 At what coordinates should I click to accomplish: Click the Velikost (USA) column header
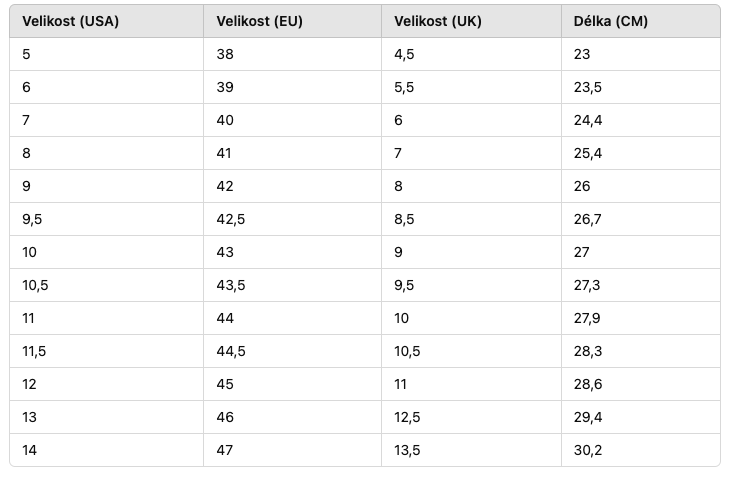coord(107,21)
